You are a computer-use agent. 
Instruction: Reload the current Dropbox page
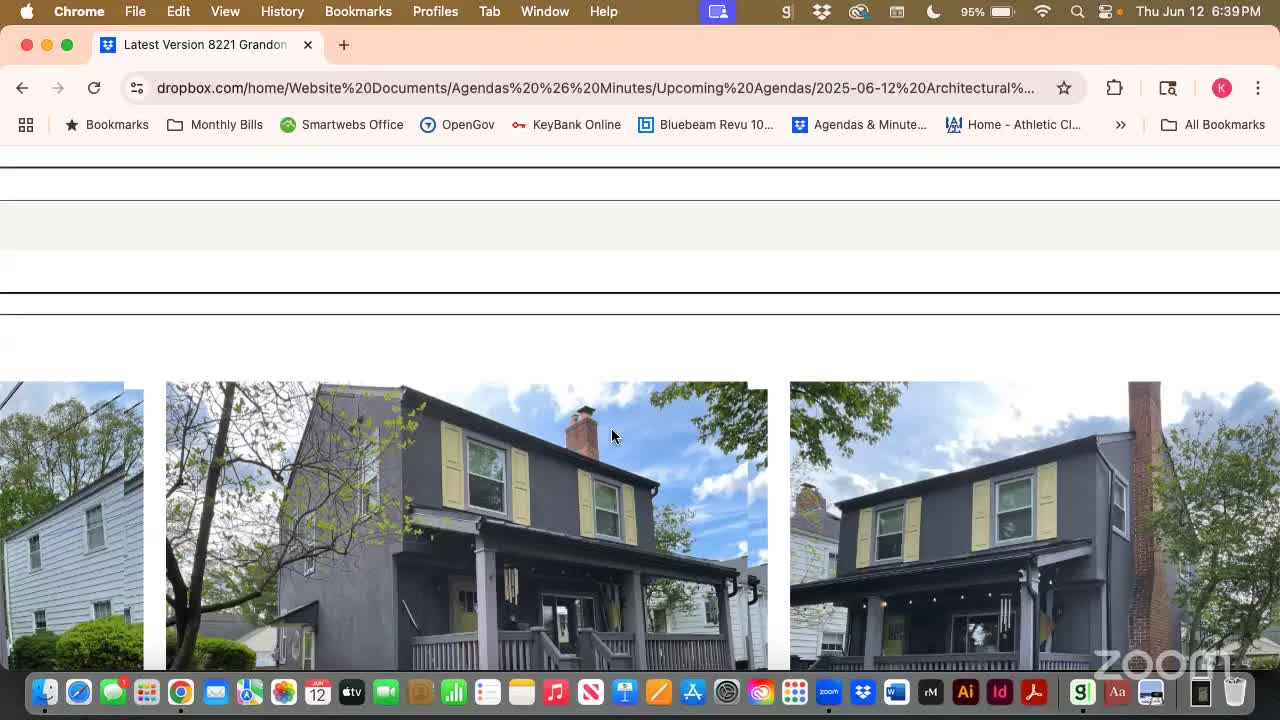(94, 88)
